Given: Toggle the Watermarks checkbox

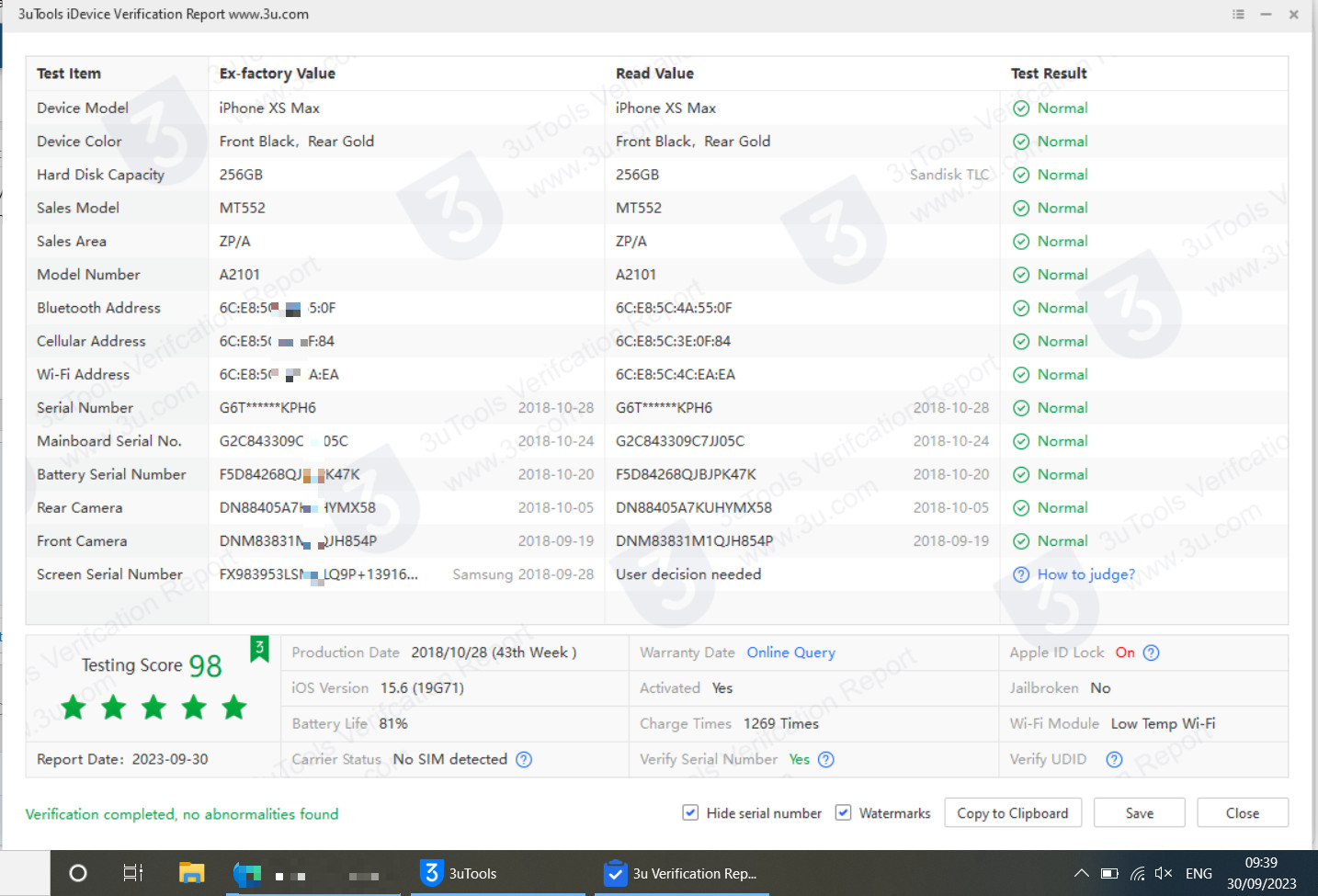Looking at the screenshot, I should 843,812.
